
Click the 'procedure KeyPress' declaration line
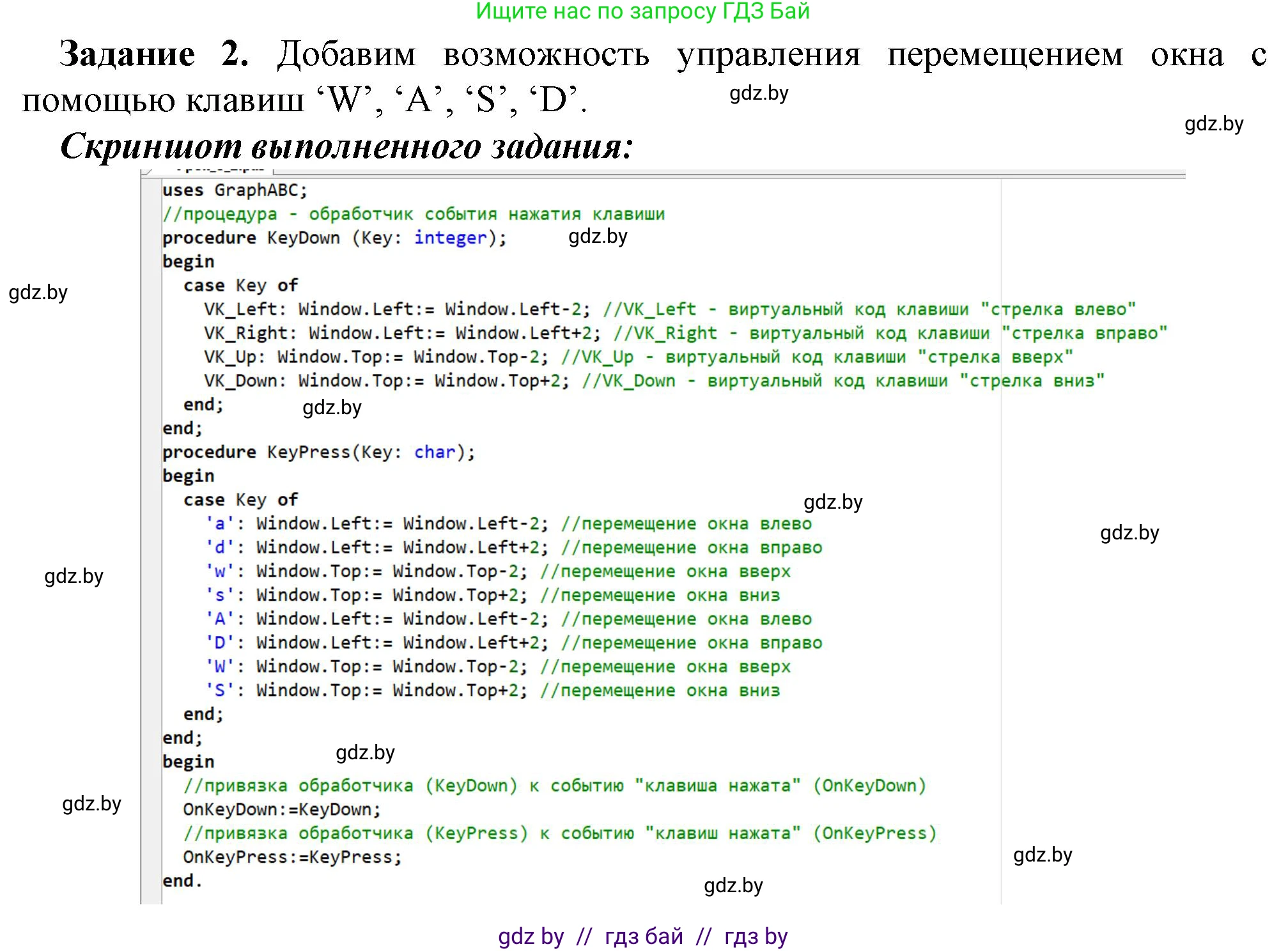tap(318, 452)
